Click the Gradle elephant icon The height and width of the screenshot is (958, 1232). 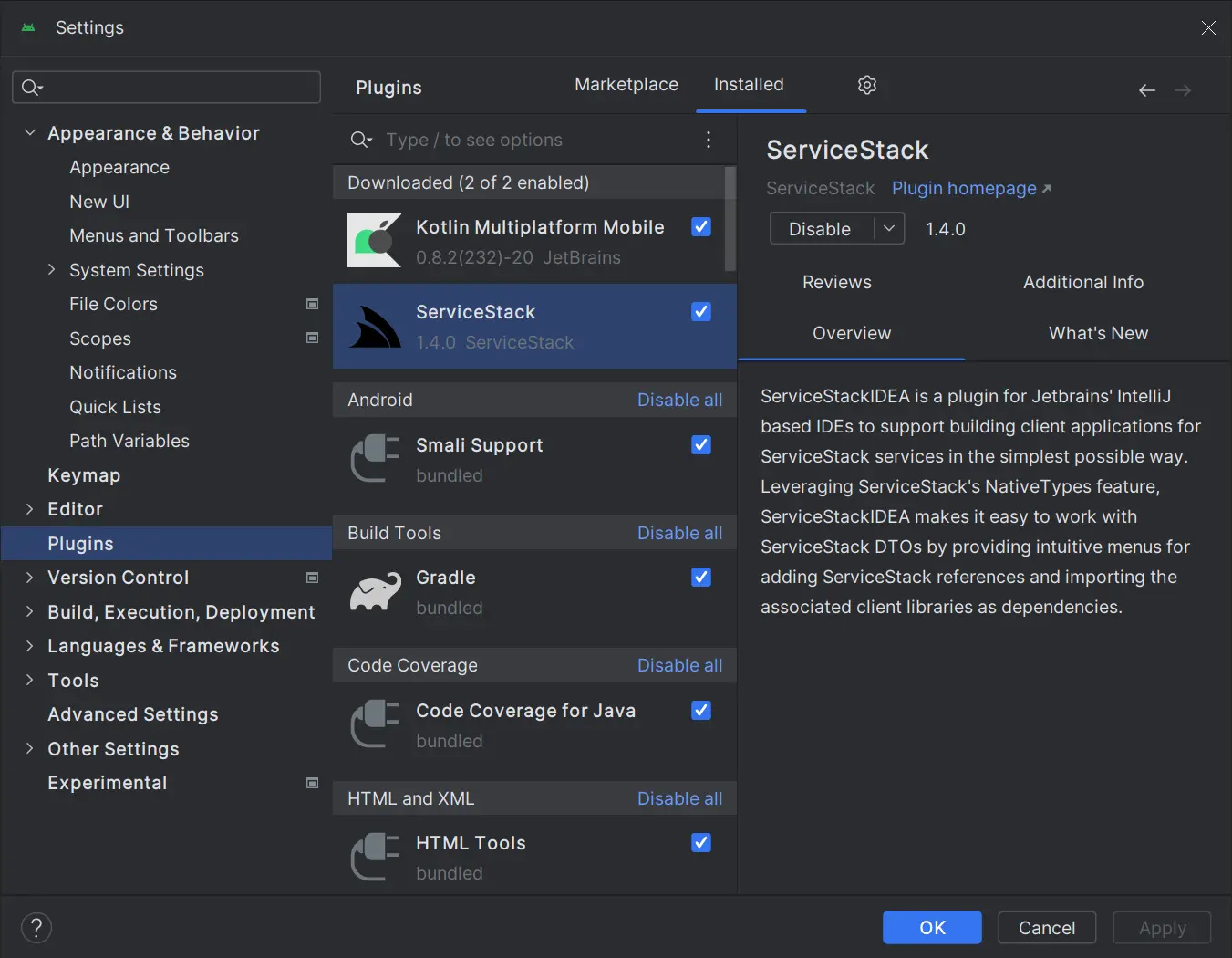point(375,591)
